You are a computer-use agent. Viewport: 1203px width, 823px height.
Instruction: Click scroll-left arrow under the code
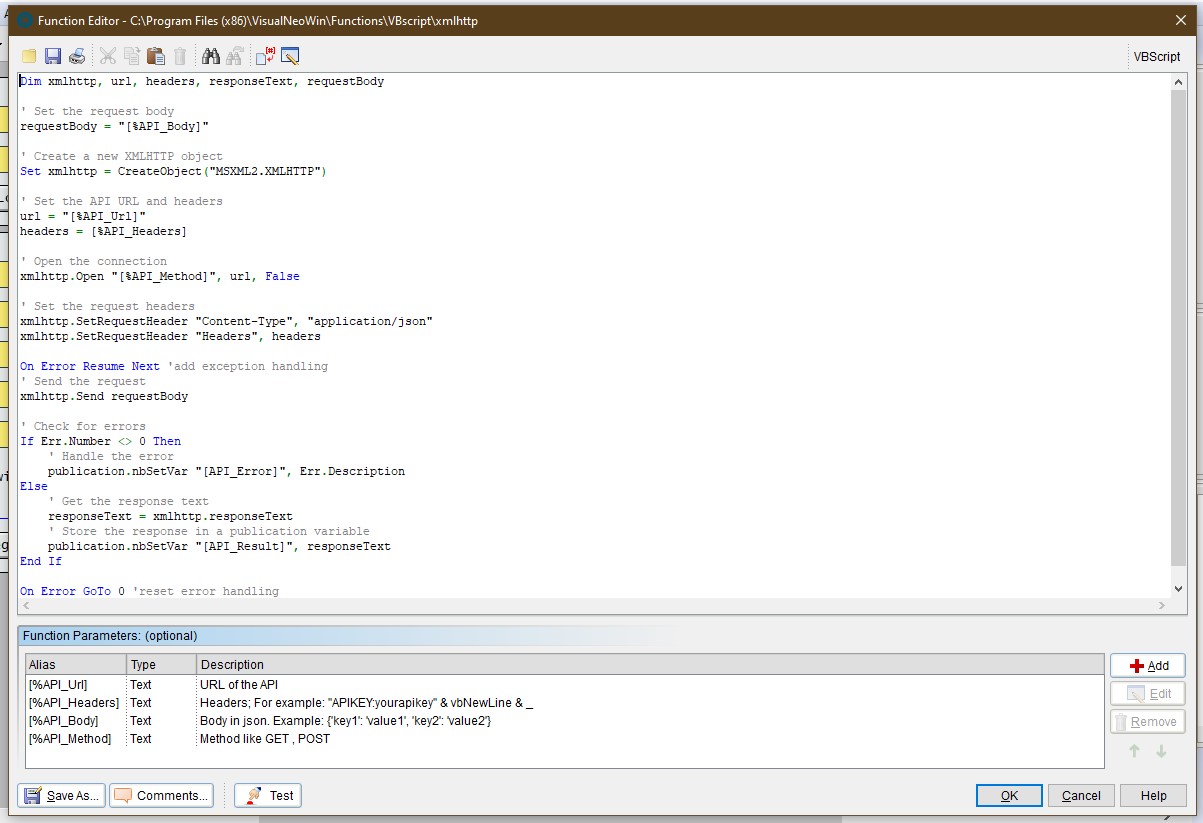26,605
